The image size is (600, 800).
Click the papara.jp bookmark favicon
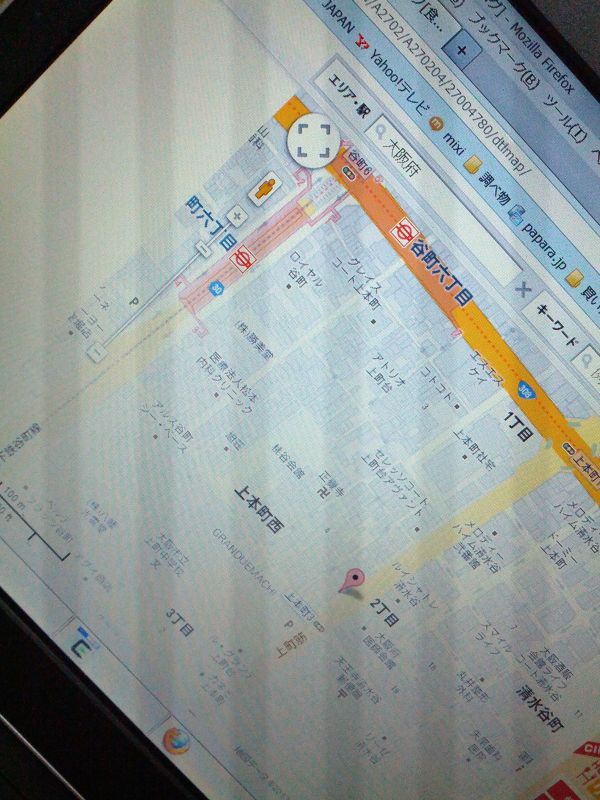517,215
